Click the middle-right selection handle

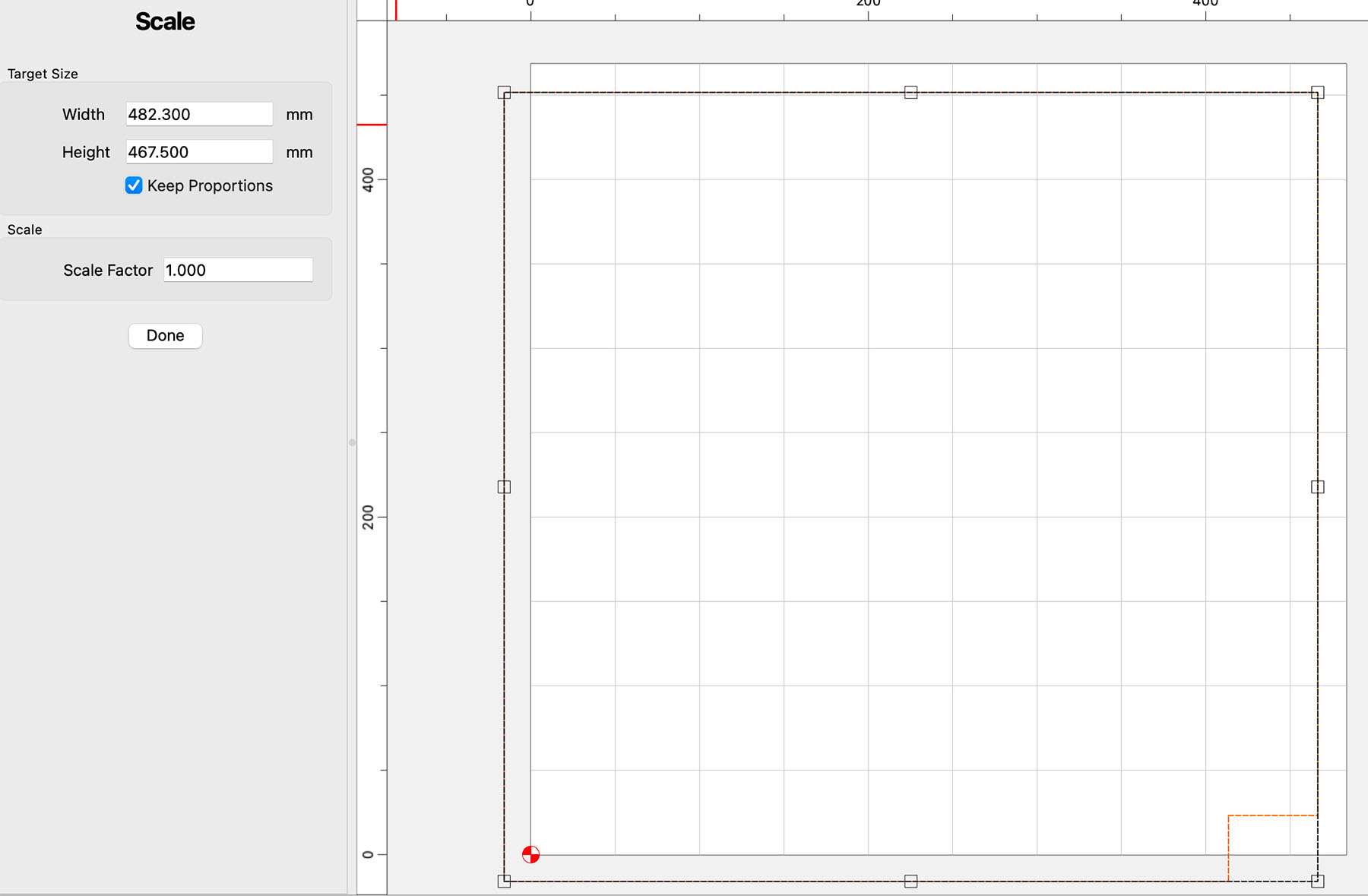click(1317, 486)
